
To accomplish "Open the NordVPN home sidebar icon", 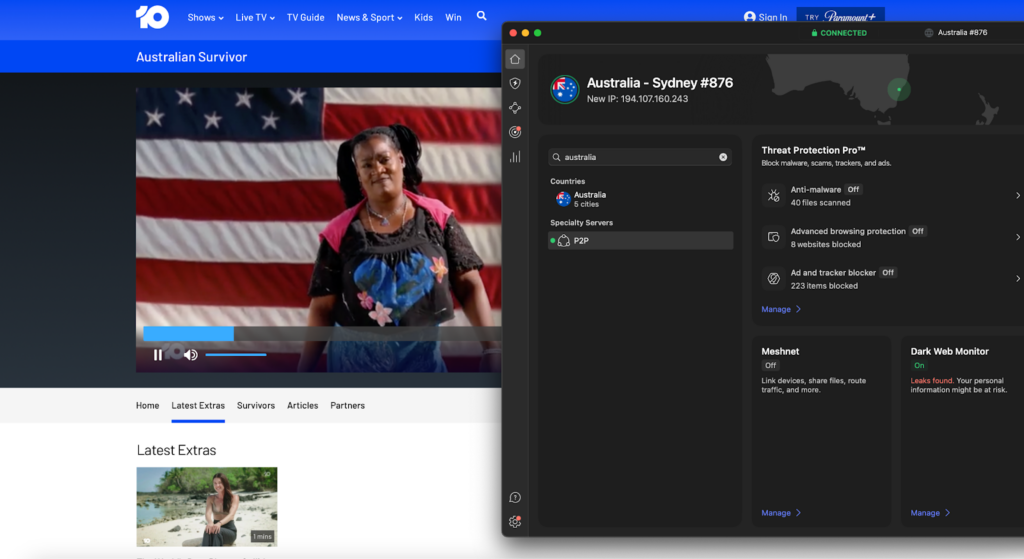I will (x=515, y=59).
